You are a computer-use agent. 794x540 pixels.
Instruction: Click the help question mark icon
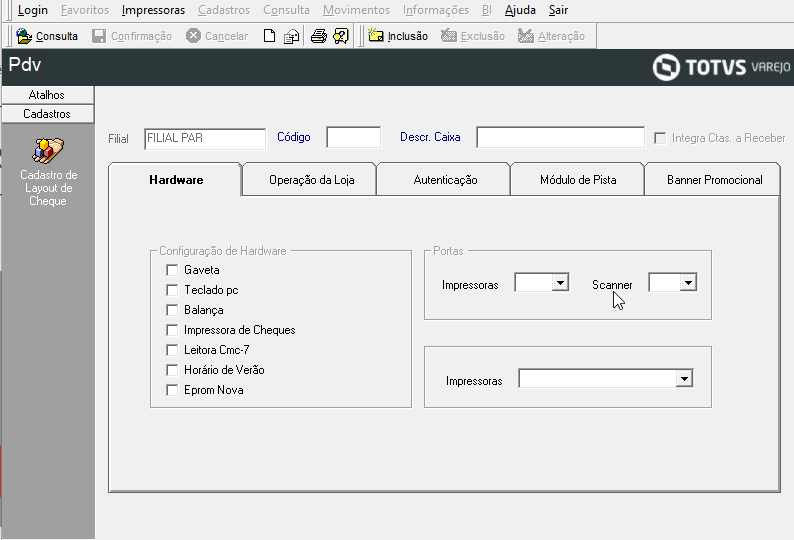[341, 36]
